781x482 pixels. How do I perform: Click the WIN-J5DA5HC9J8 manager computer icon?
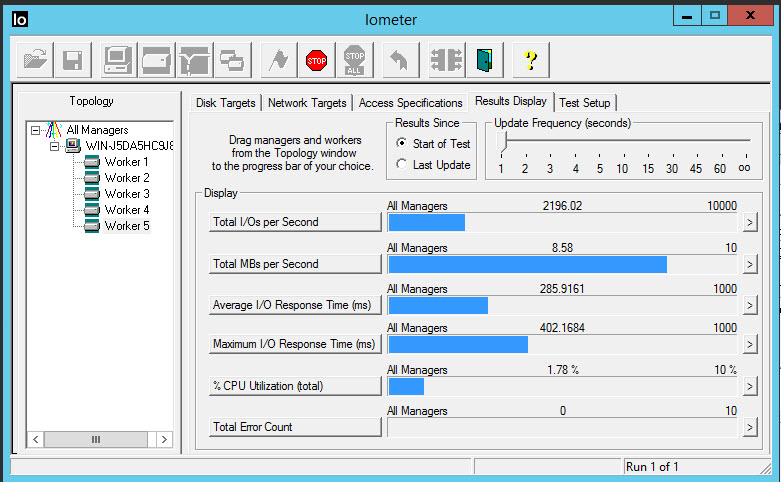tap(73, 146)
